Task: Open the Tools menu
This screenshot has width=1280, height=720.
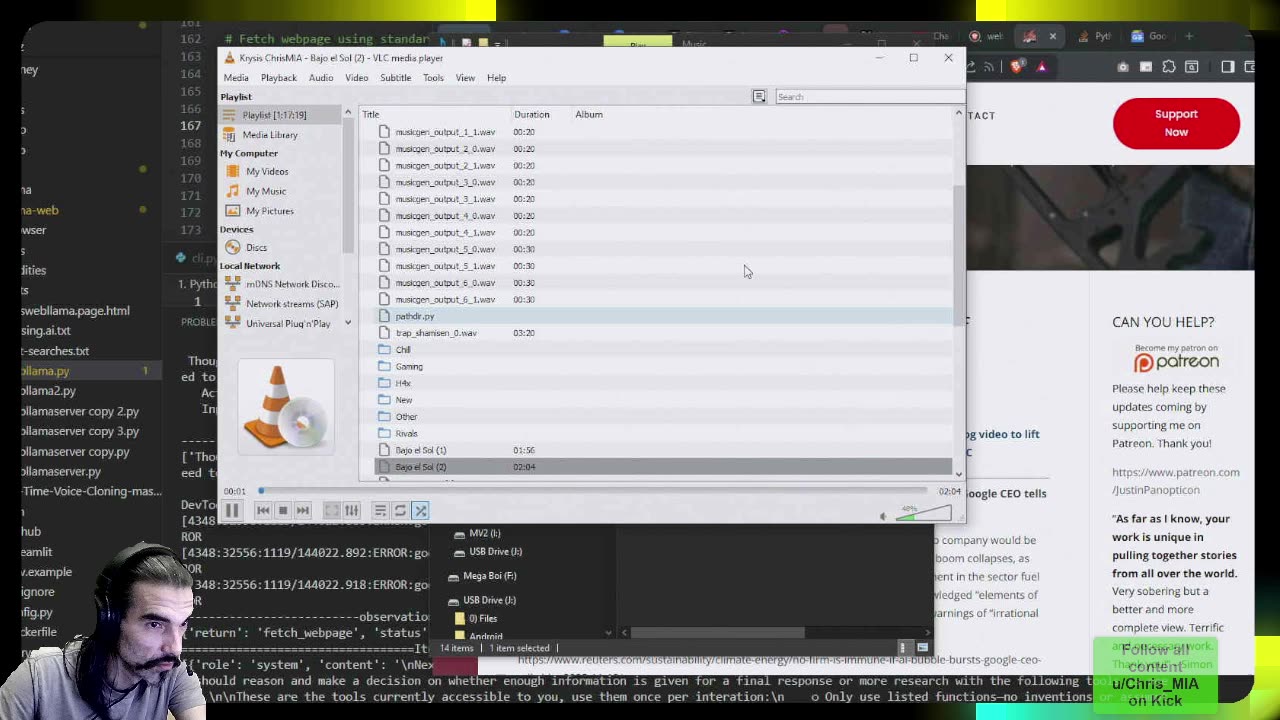Action: point(433,78)
